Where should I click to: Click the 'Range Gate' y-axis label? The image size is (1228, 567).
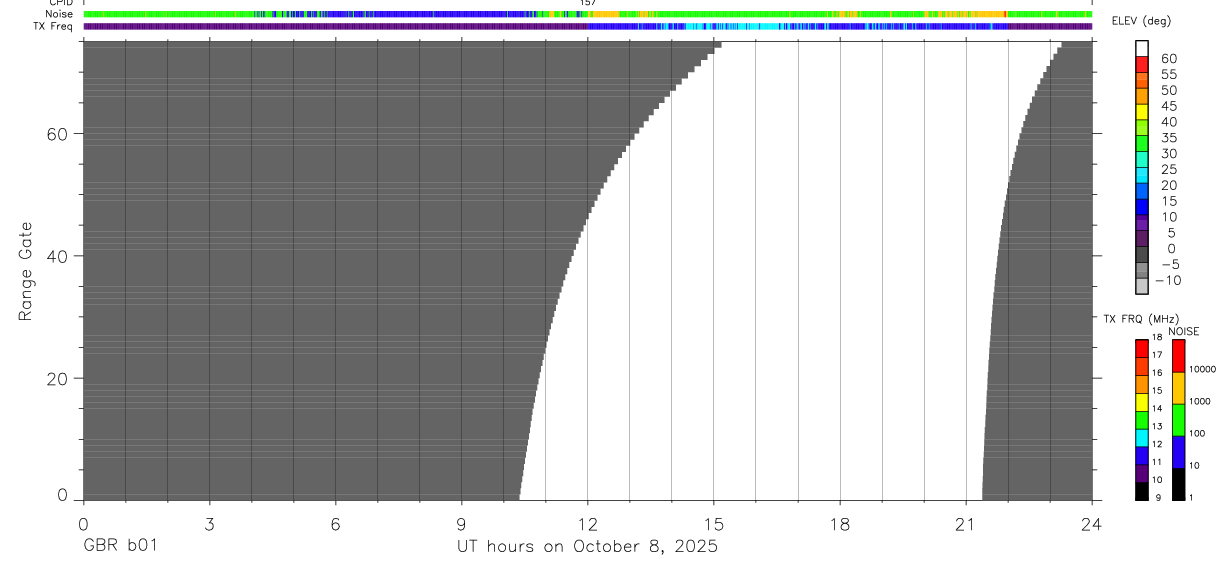pyautogui.click(x=26, y=271)
